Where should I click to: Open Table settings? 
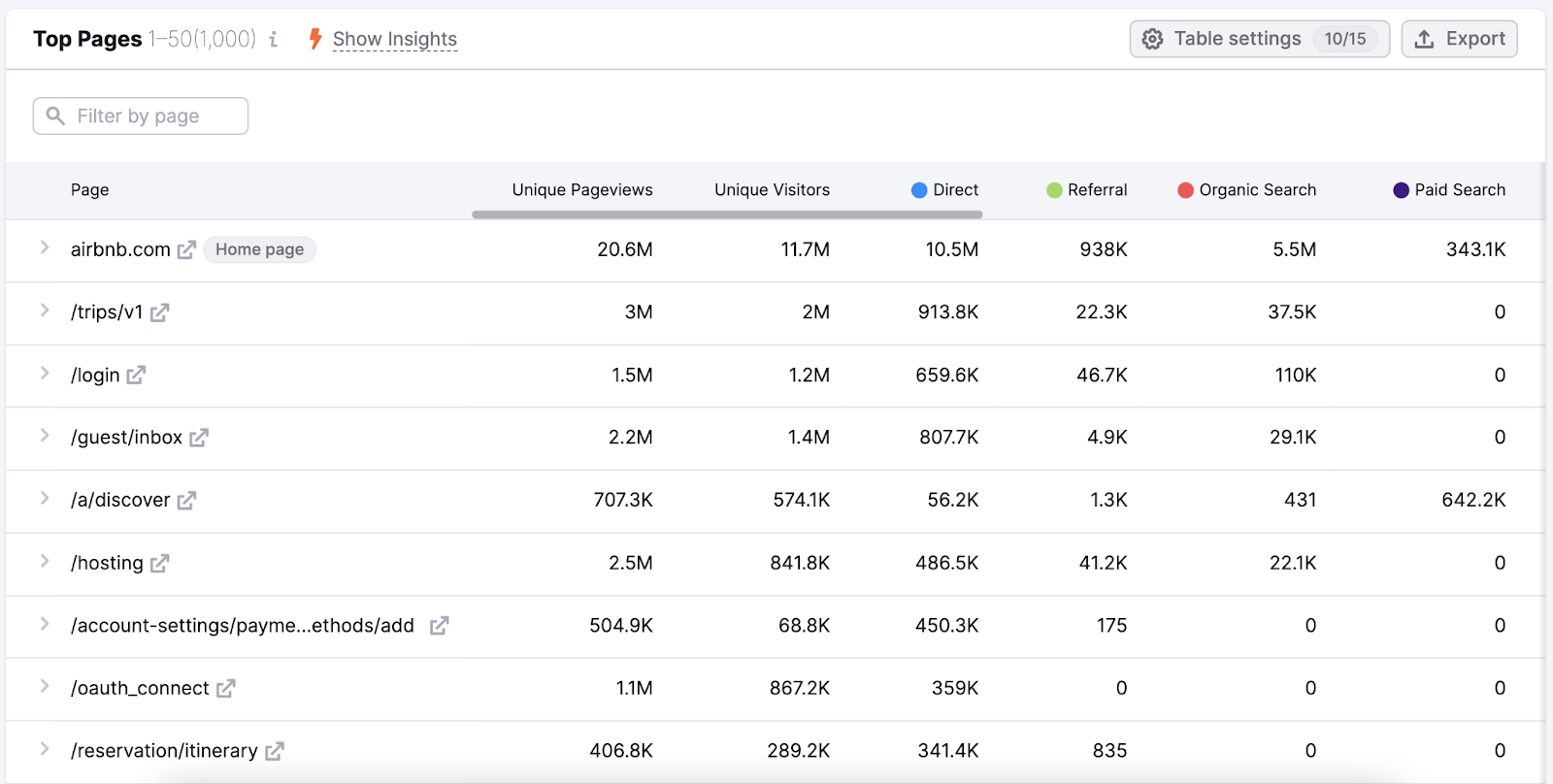(x=1259, y=39)
